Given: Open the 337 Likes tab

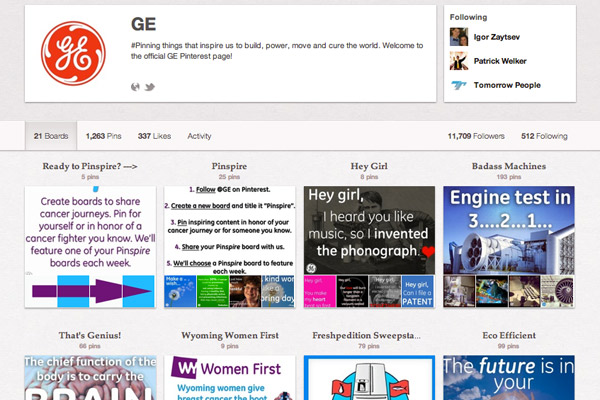Looking at the screenshot, I should pos(154,136).
